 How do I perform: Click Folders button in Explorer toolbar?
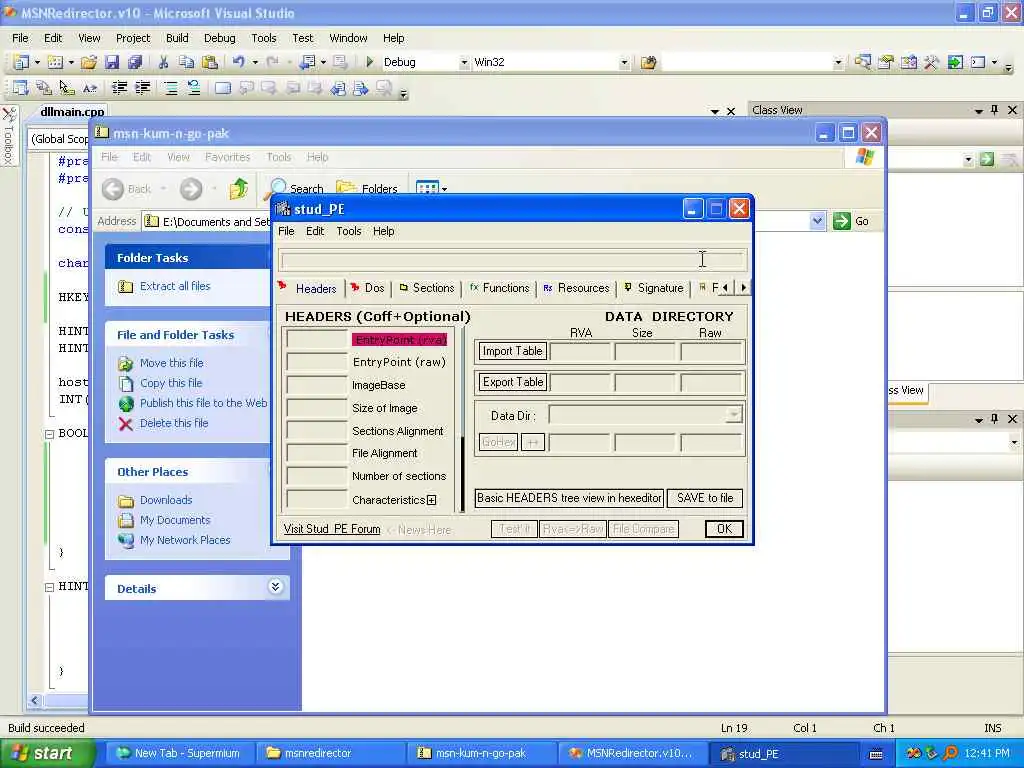coord(367,189)
